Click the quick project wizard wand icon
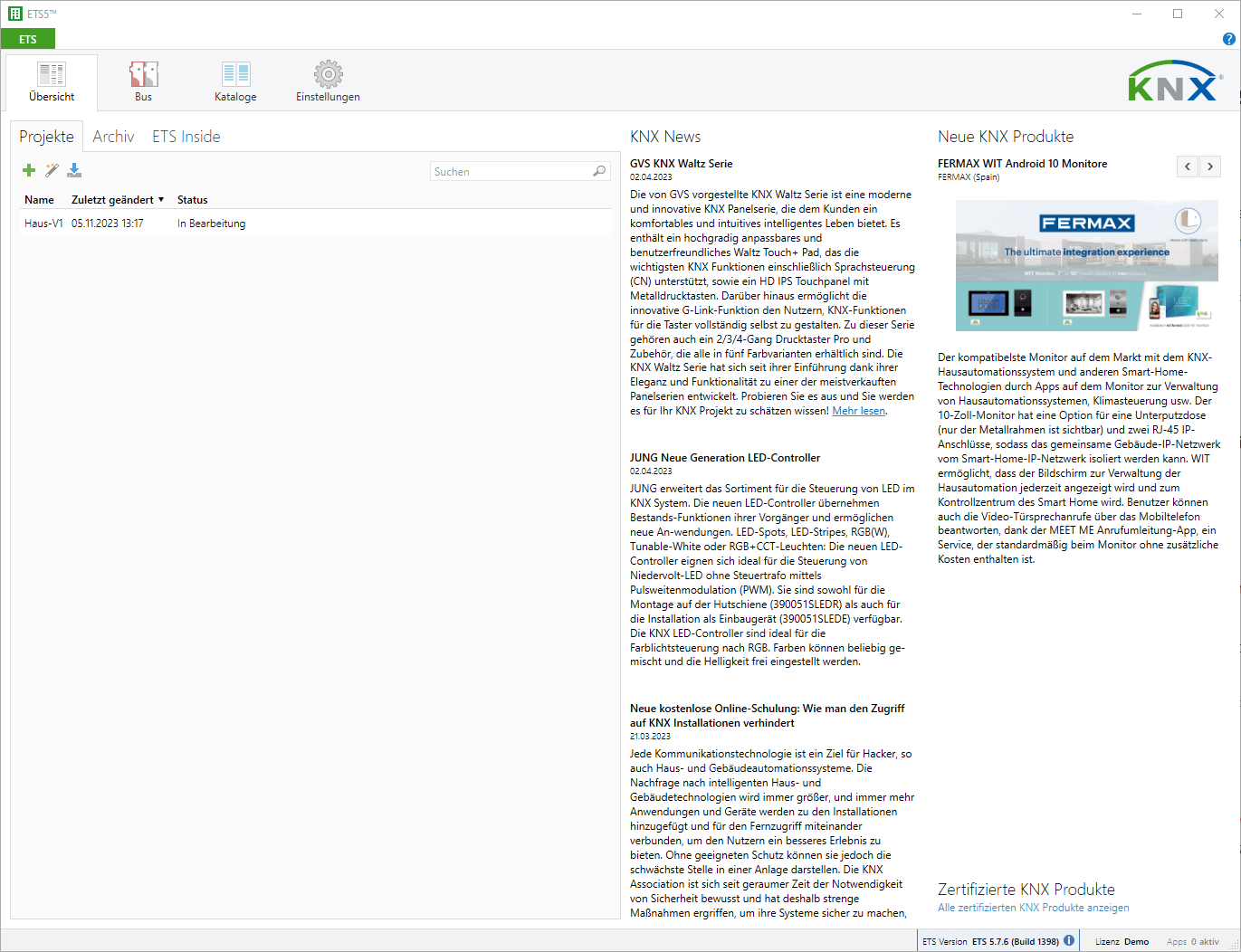The width and height of the screenshot is (1241, 952). pos(52,170)
